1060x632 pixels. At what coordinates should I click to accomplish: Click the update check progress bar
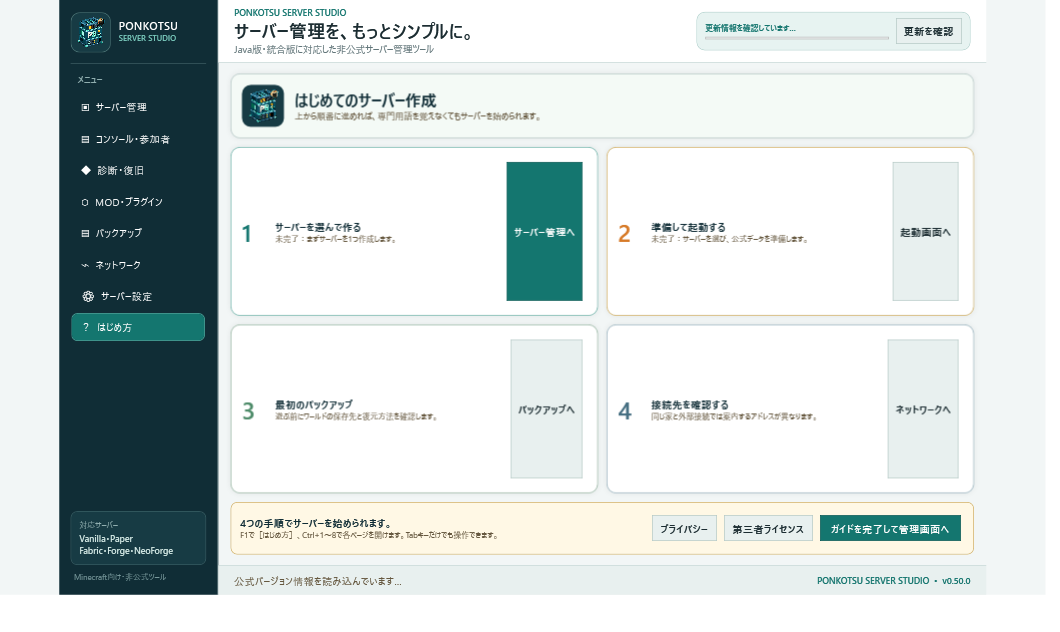coord(796,39)
